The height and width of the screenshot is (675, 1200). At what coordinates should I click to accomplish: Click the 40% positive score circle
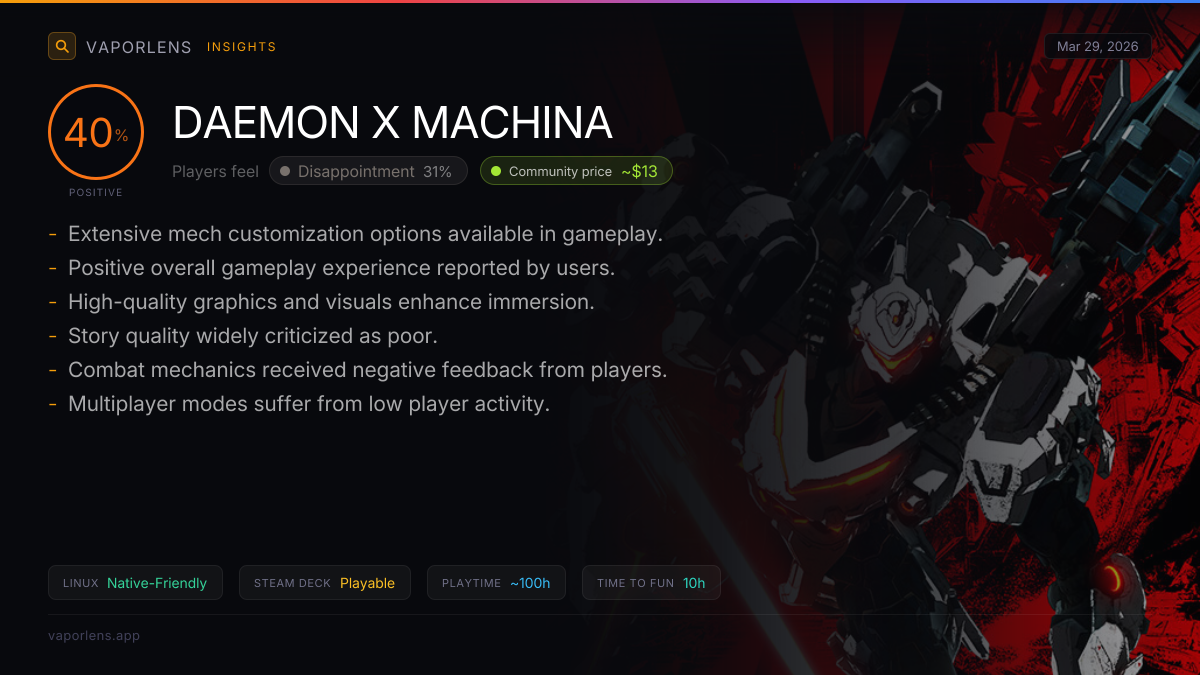pyautogui.click(x=96, y=132)
